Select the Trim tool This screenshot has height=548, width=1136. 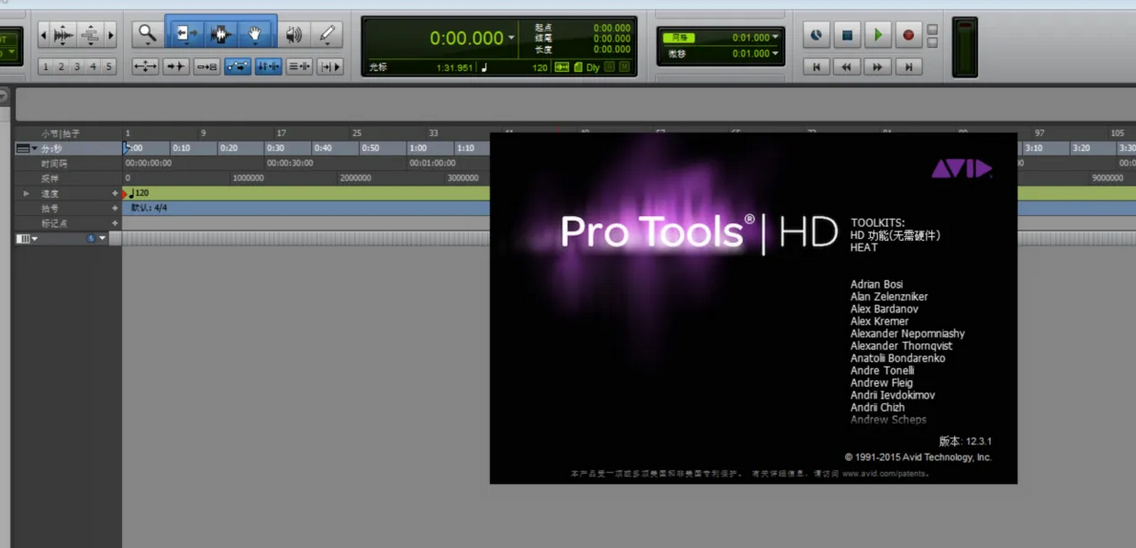(188, 33)
